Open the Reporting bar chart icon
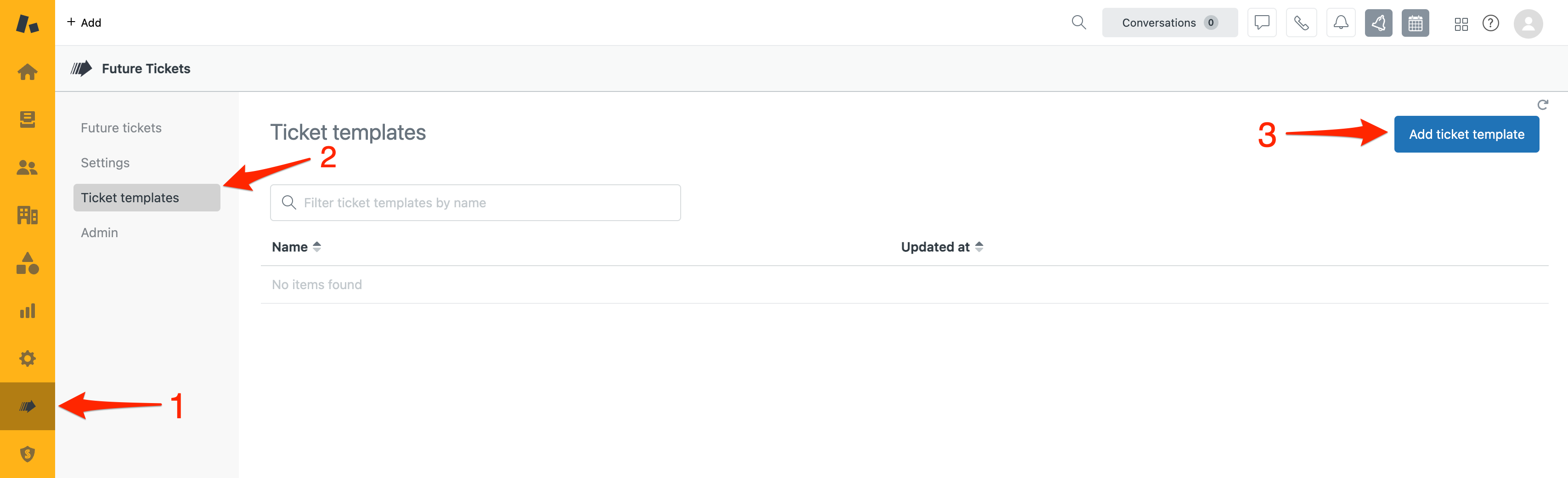Screen dimensions: 1568x478 [28, 311]
